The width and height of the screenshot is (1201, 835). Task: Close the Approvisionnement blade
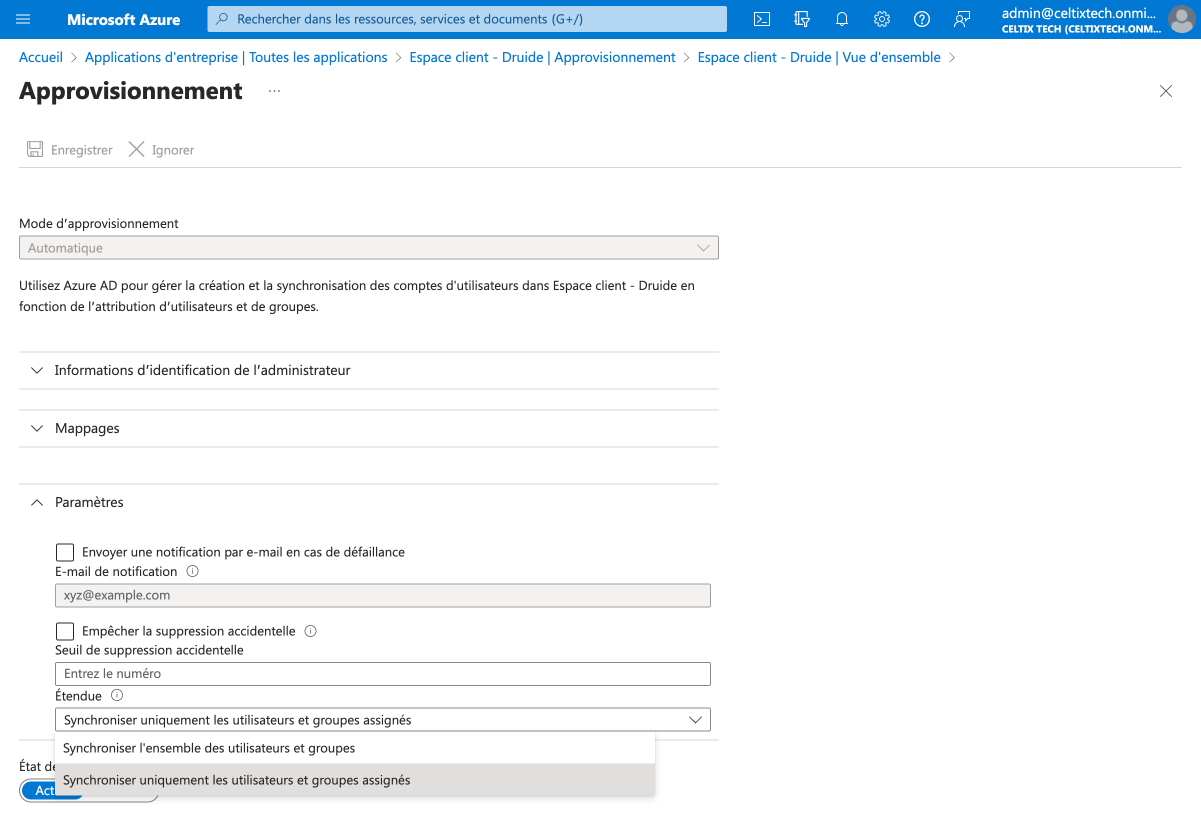pyautogui.click(x=1166, y=91)
